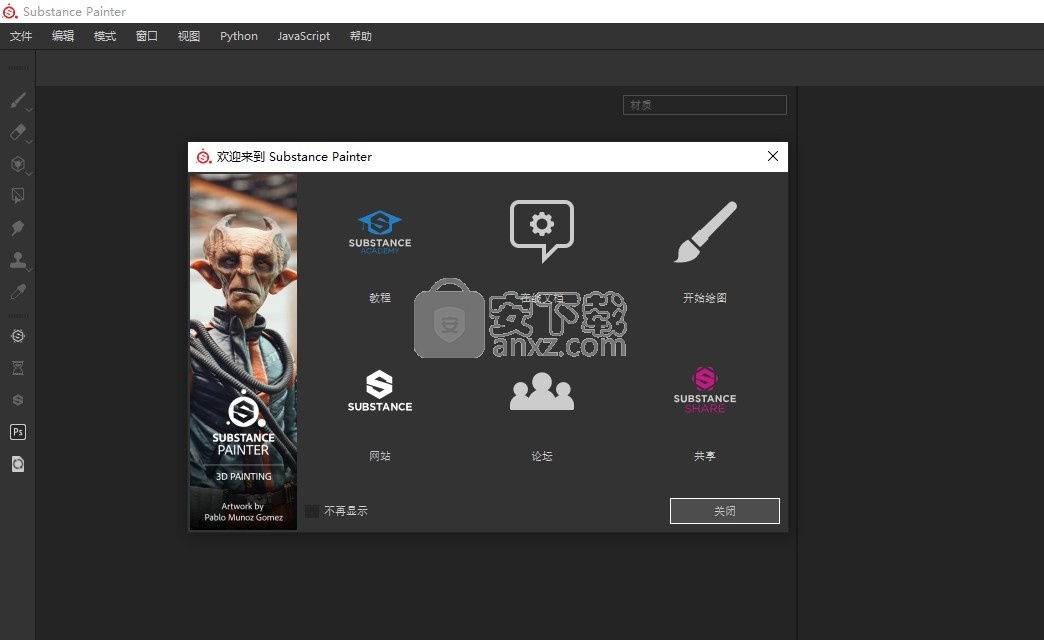Enable the 不再显示 checkbox
Screen dimensions: 1044x640
coord(312,511)
